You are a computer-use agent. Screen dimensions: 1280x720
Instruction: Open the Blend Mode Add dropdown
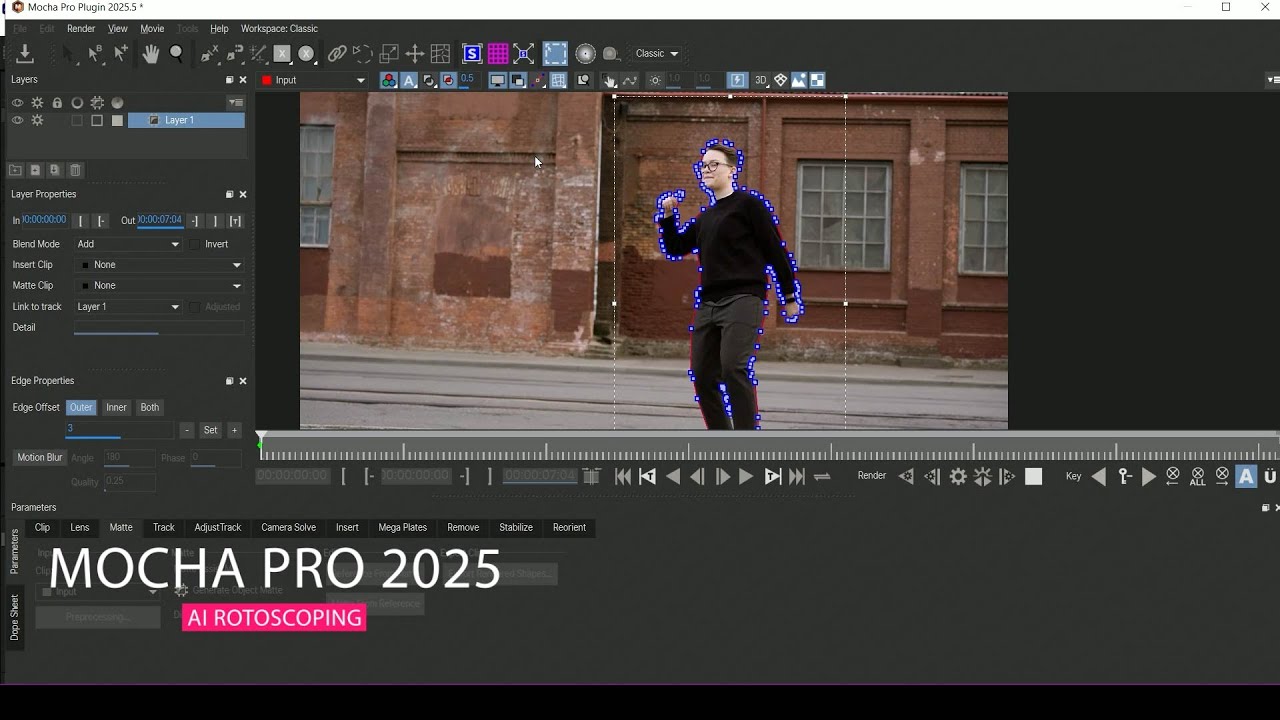tap(128, 244)
